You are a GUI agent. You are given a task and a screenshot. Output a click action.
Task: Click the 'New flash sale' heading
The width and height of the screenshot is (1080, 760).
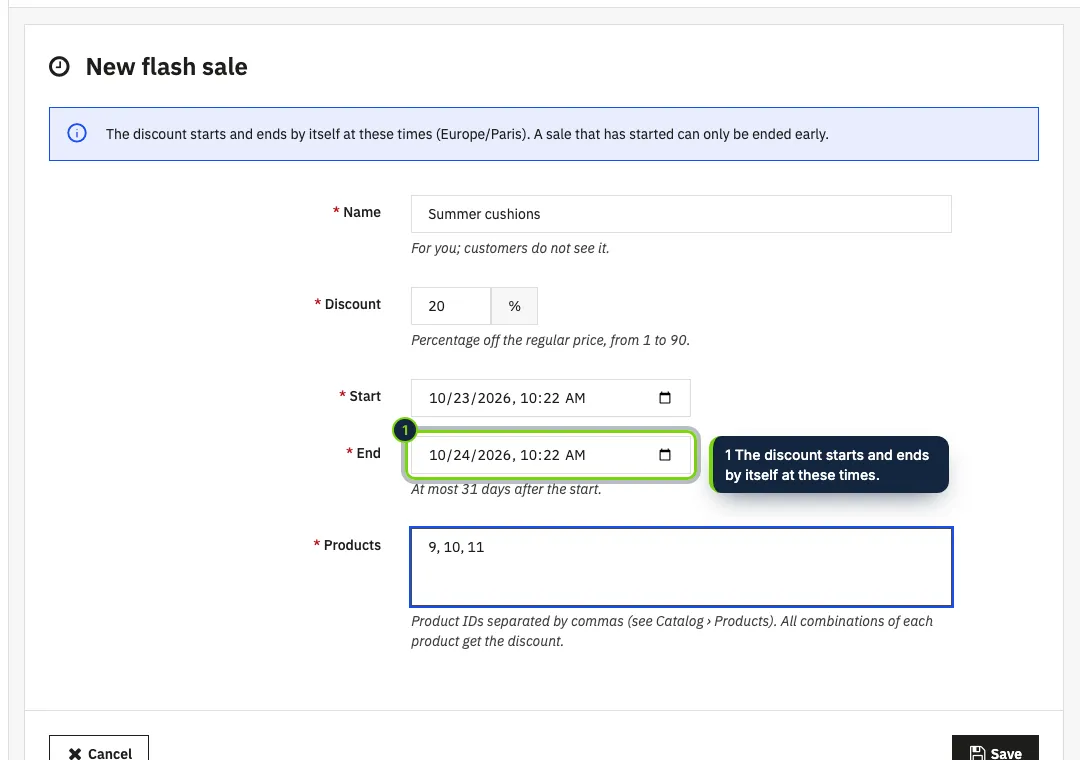(x=167, y=67)
